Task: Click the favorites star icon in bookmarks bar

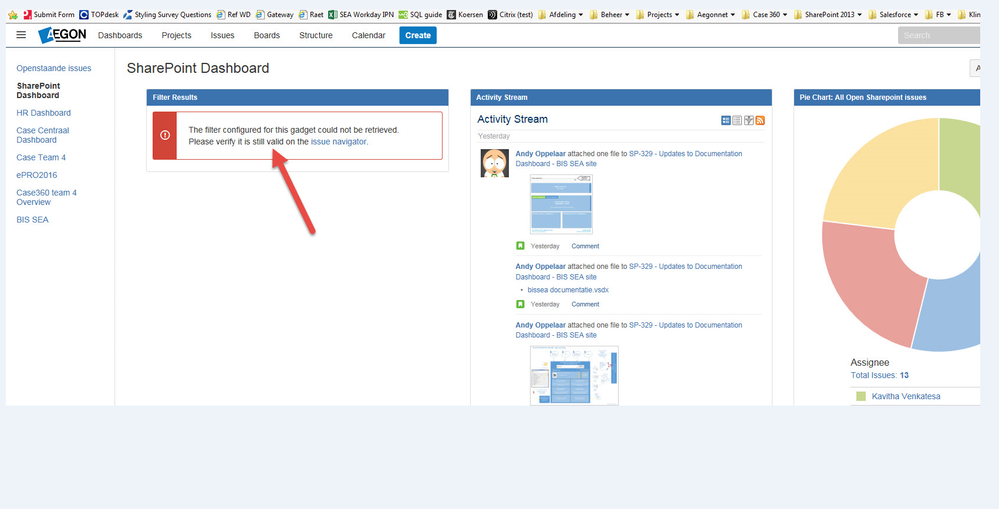Action: point(13,15)
